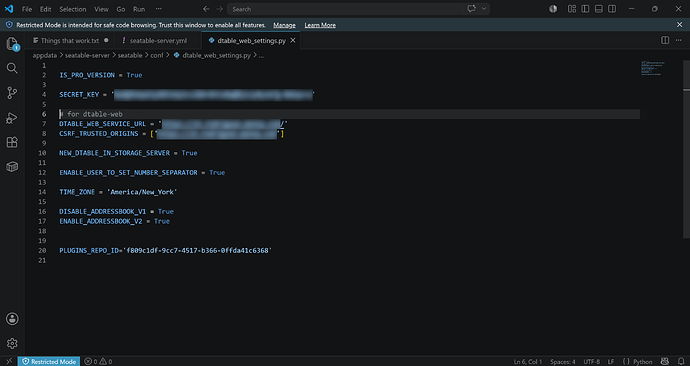Open the Go menu
Image resolution: width=690 pixels, height=366 pixels.
pos(121,9)
